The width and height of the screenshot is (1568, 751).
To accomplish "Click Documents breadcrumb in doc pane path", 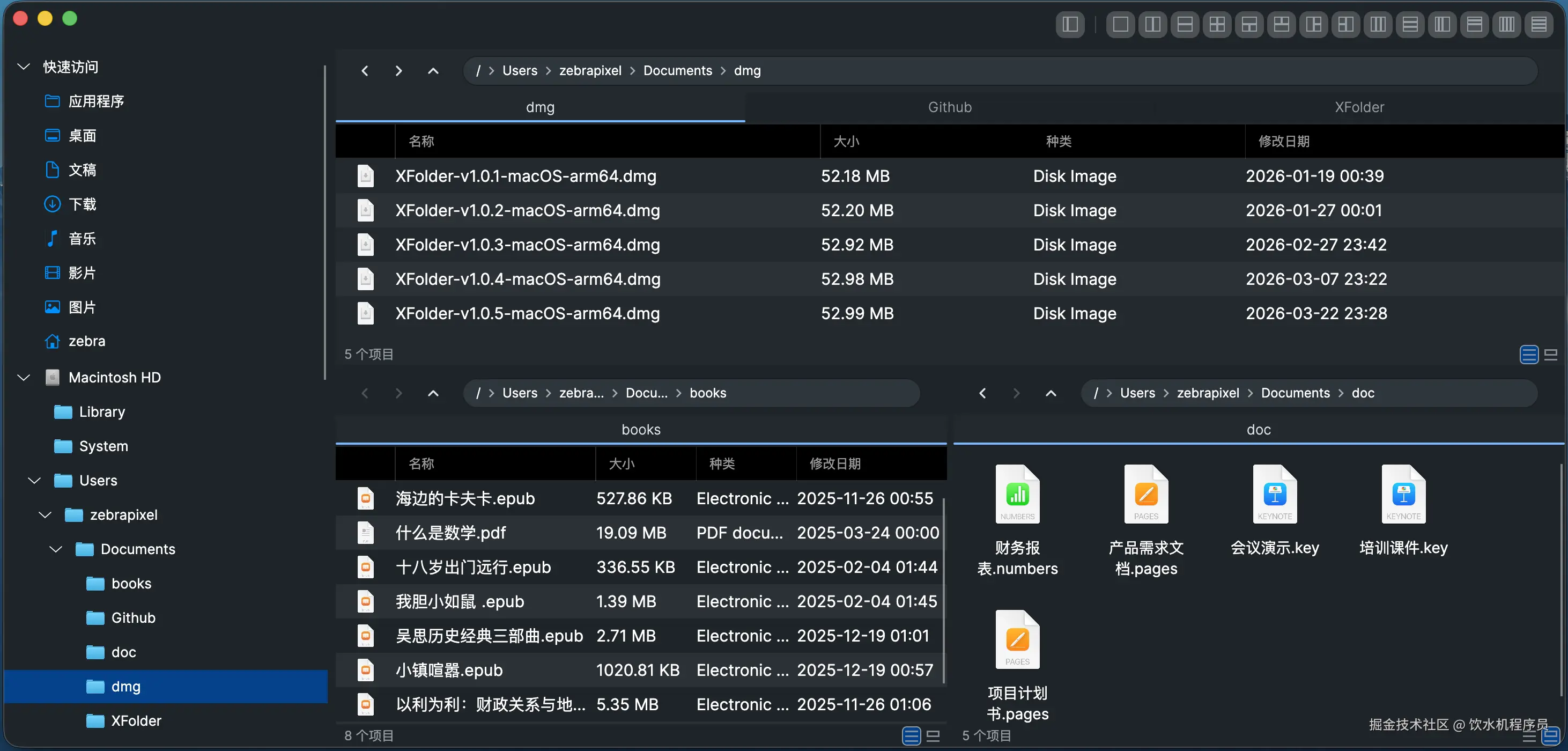I will pos(1295,393).
